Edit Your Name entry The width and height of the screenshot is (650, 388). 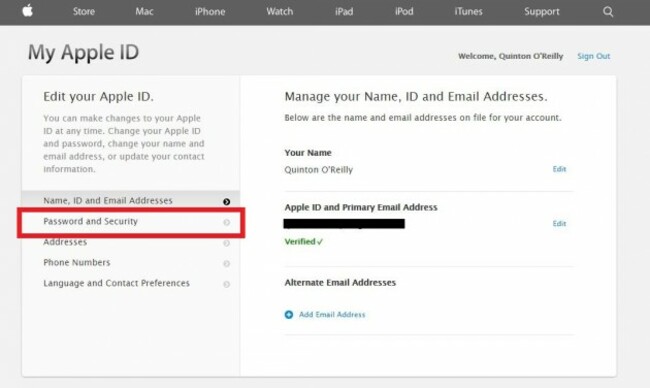(x=559, y=169)
